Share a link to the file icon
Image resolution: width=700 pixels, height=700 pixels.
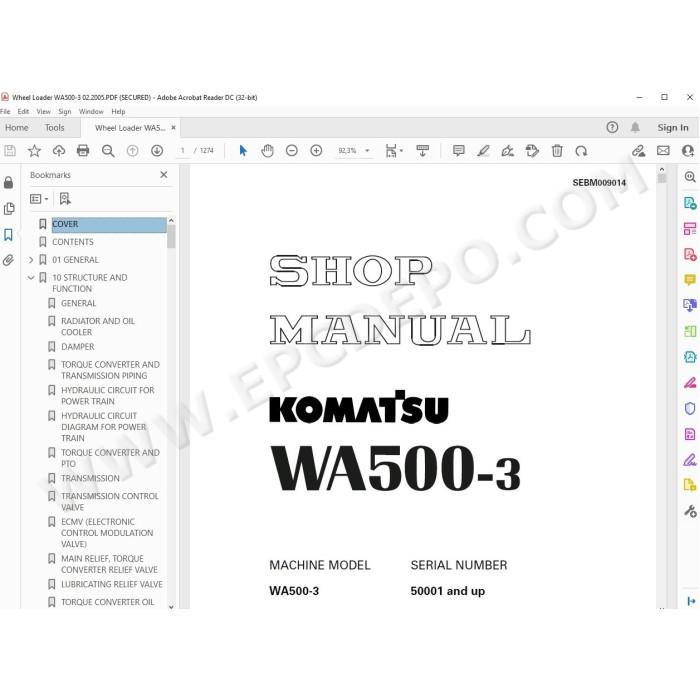[638, 151]
